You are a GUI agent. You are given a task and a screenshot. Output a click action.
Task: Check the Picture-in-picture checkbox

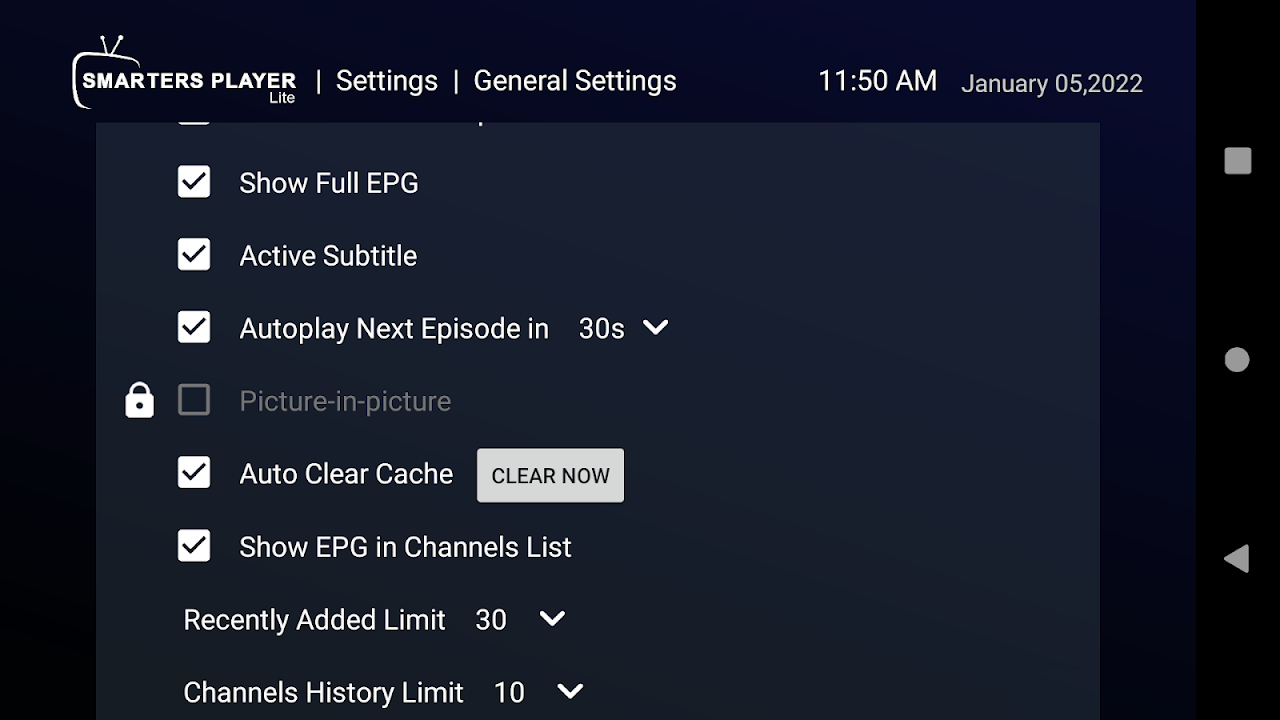click(194, 401)
